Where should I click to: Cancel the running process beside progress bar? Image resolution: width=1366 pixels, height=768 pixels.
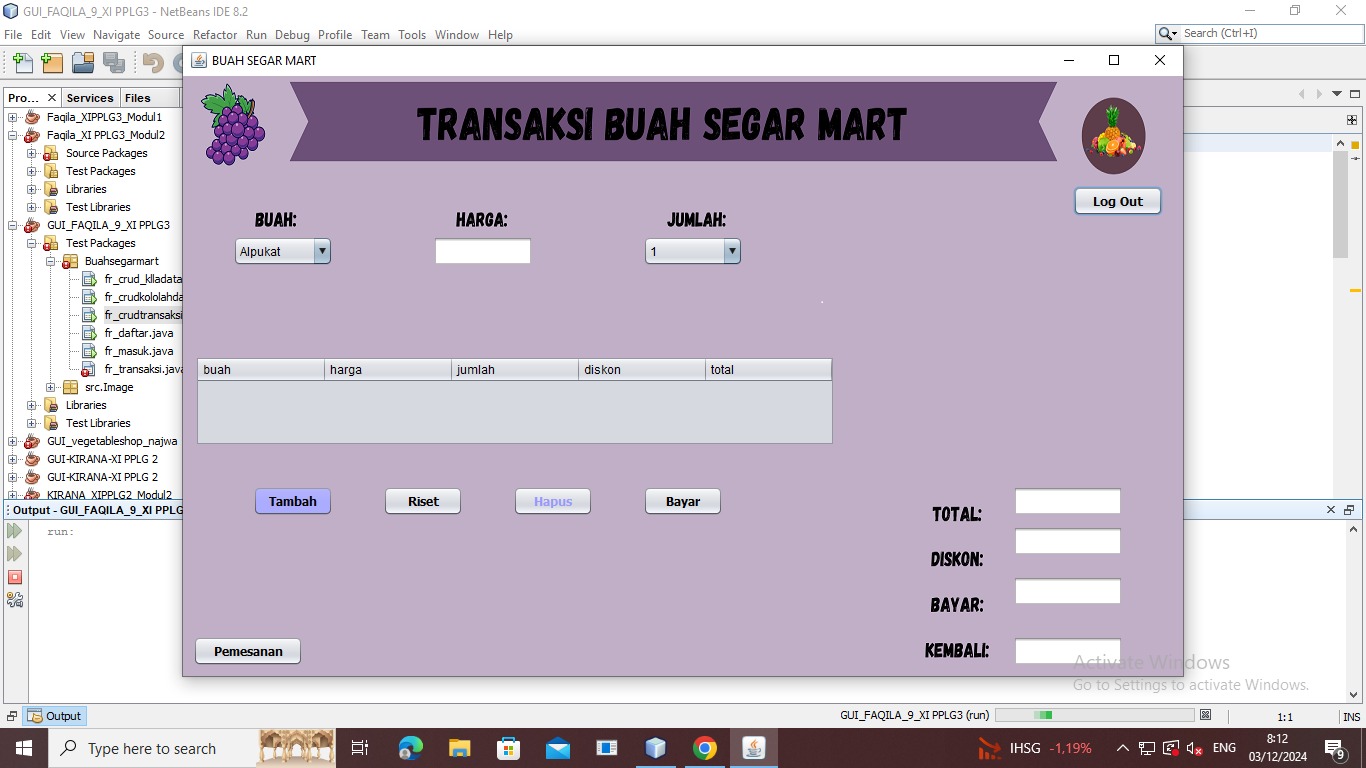[x=1206, y=715]
